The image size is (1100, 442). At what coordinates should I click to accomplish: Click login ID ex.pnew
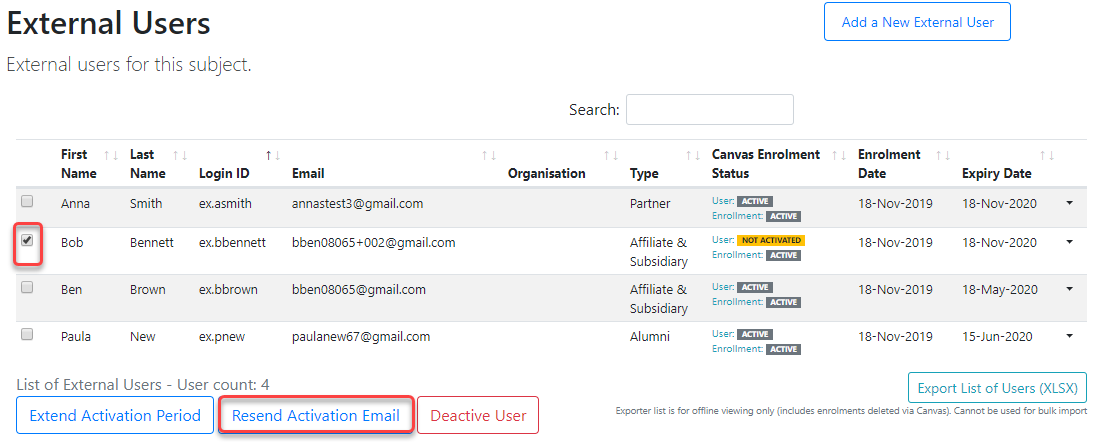221,336
